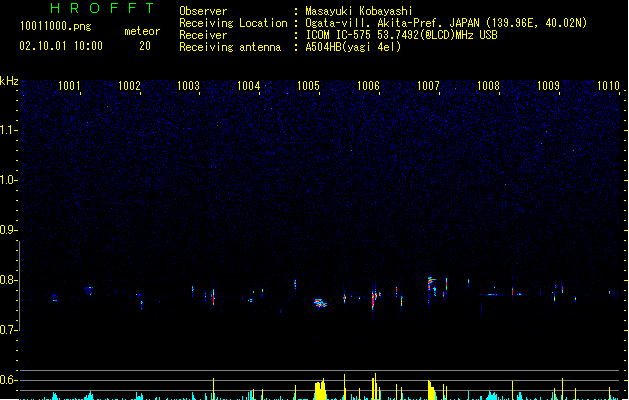Click the Receiving antenna label

tap(230, 47)
